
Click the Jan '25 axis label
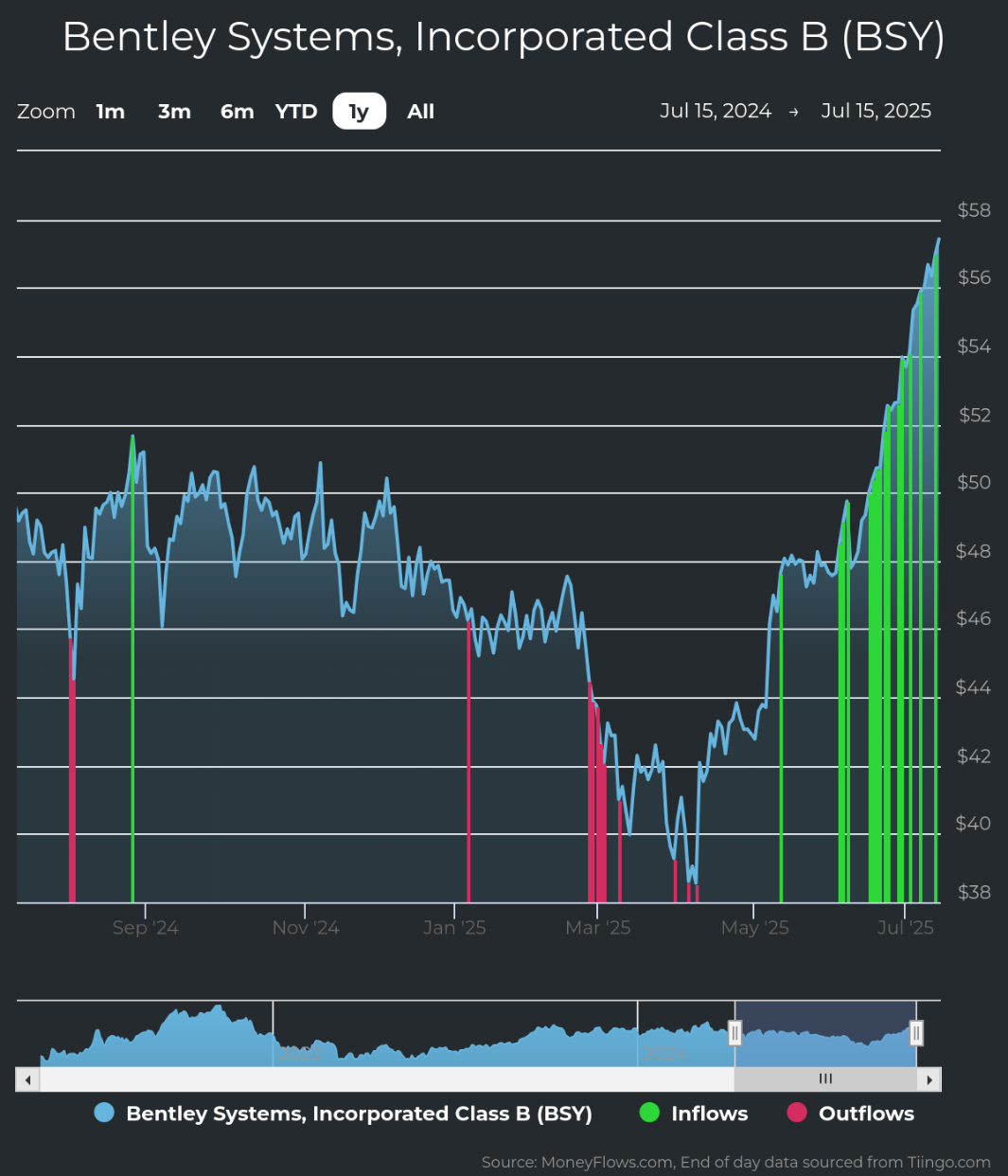(x=454, y=928)
